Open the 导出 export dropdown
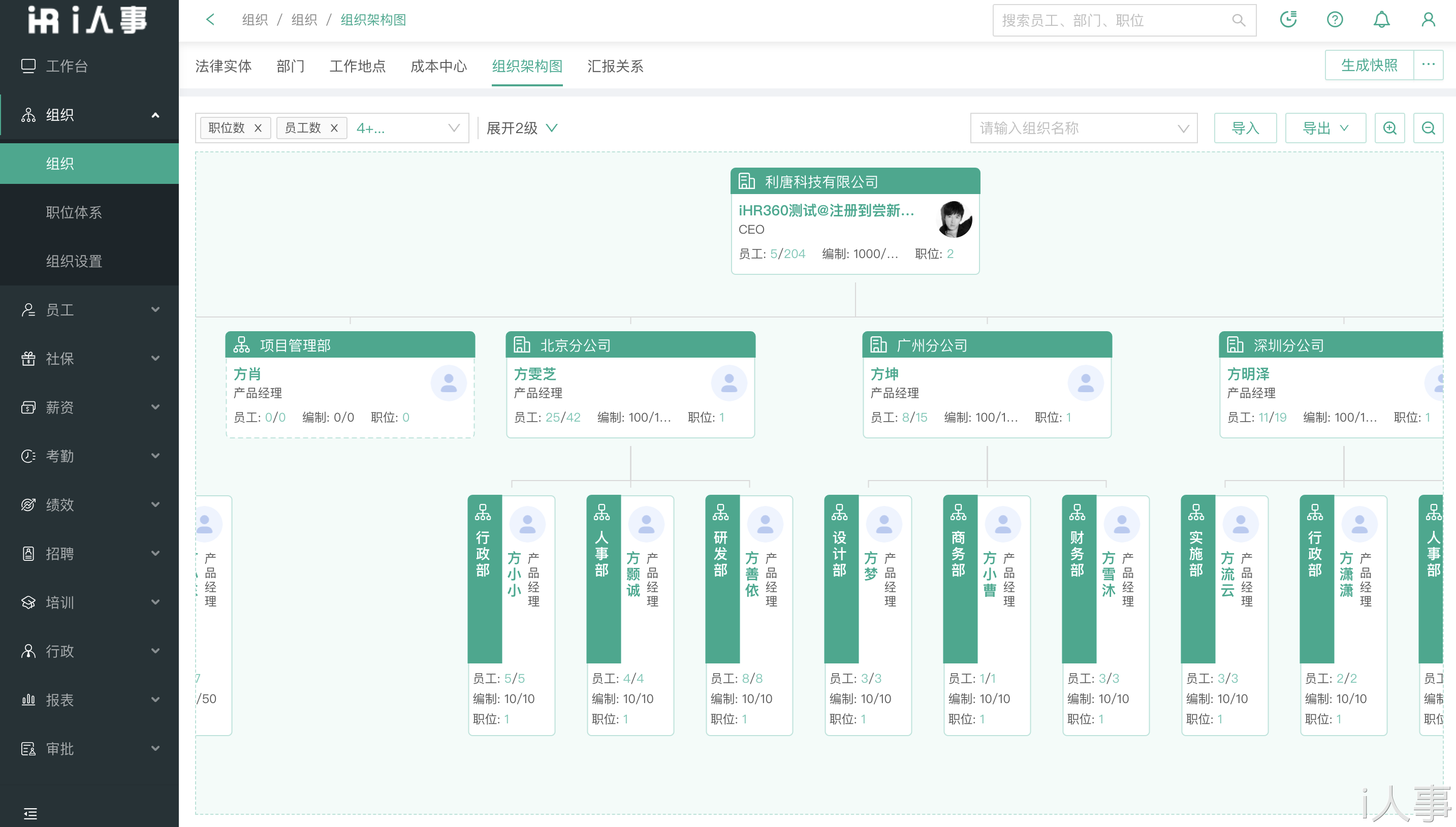The height and width of the screenshot is (827, 1456). pyautogui.click(x=1325, y=128)
